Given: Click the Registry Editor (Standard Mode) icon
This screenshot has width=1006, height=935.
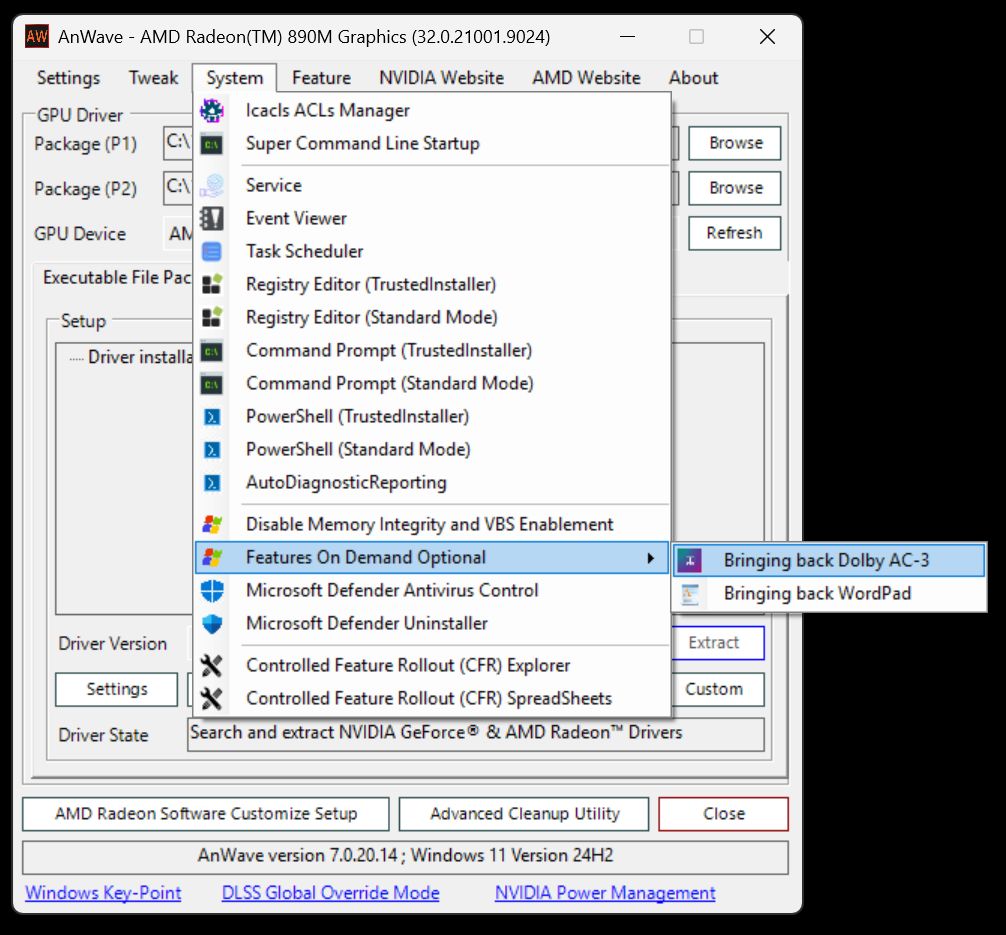Looking at the screenshot, I should [212, 317].
